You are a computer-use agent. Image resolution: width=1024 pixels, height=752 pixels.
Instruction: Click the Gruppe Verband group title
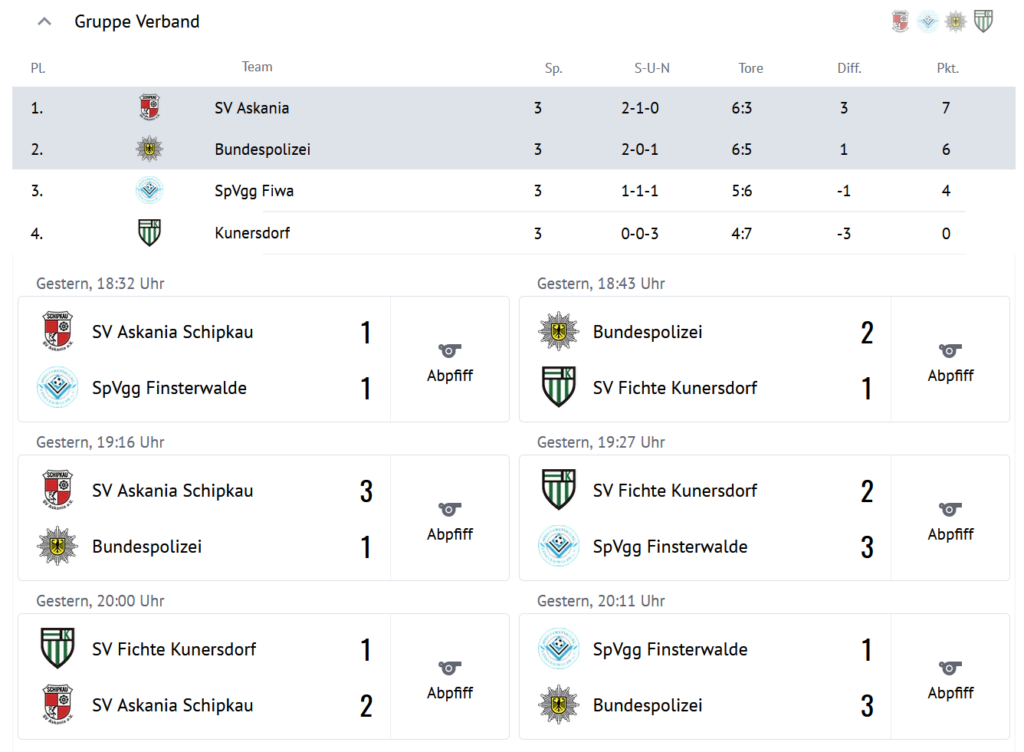point(136,21)
